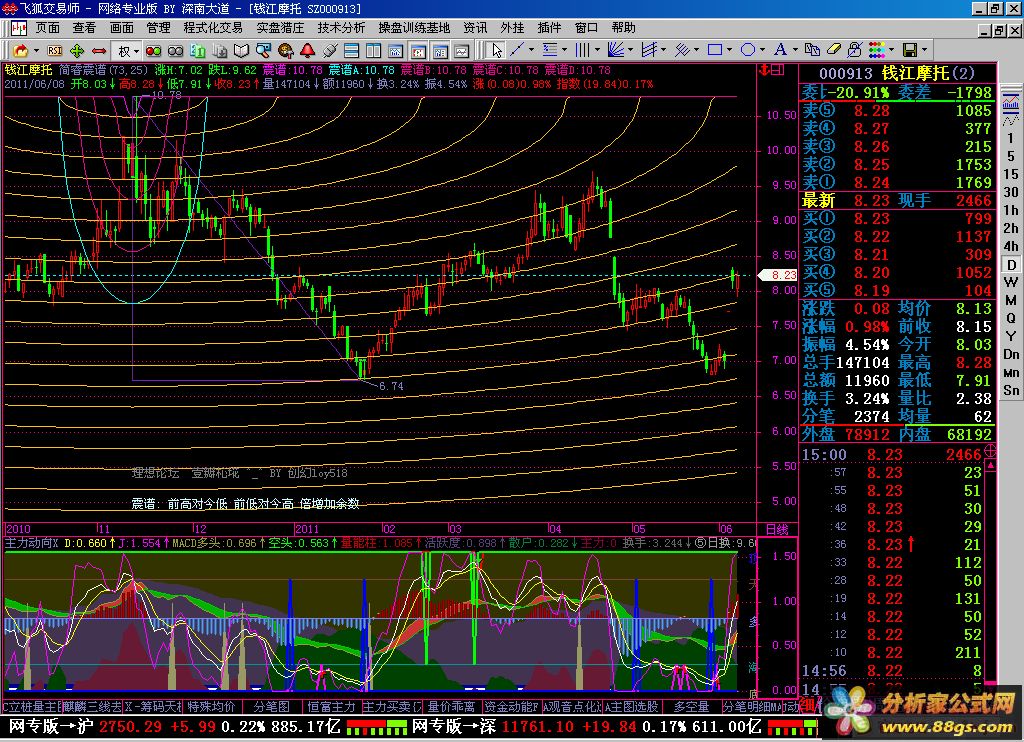Switch to the 量价乖离 indicator tab

coord(451,706)
